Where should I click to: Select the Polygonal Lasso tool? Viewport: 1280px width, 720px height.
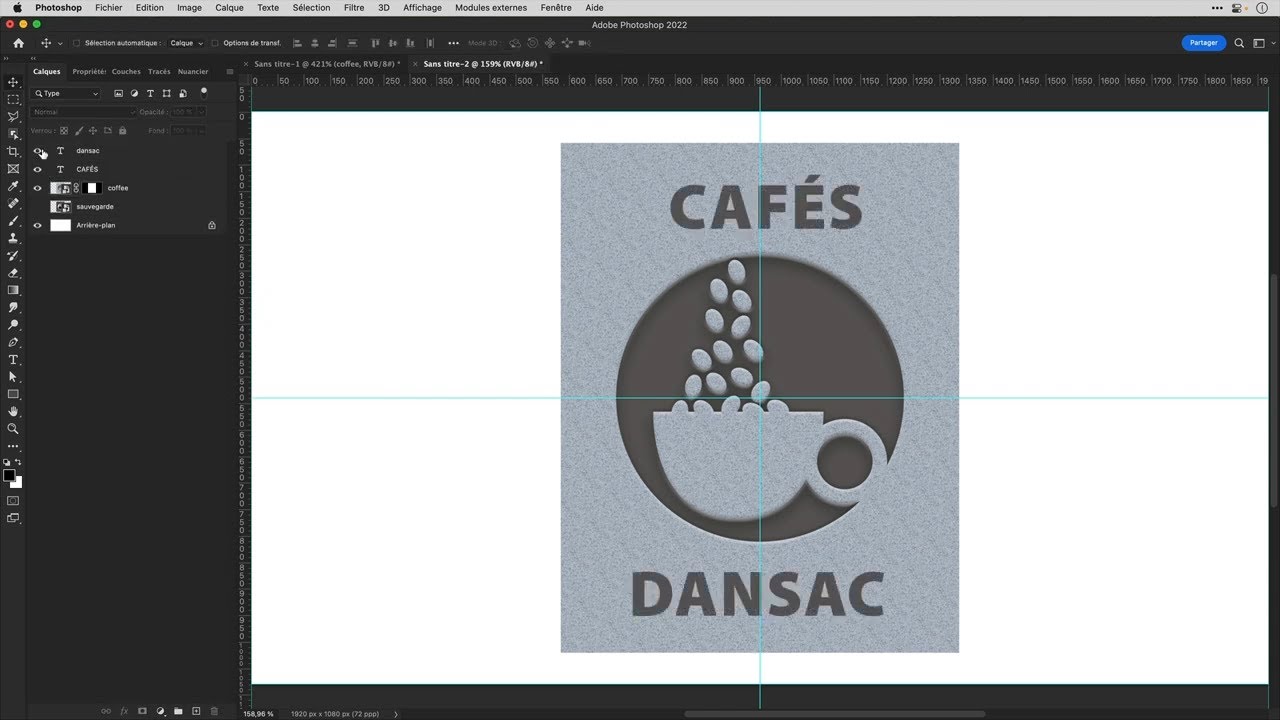click(x=13, y=117)
